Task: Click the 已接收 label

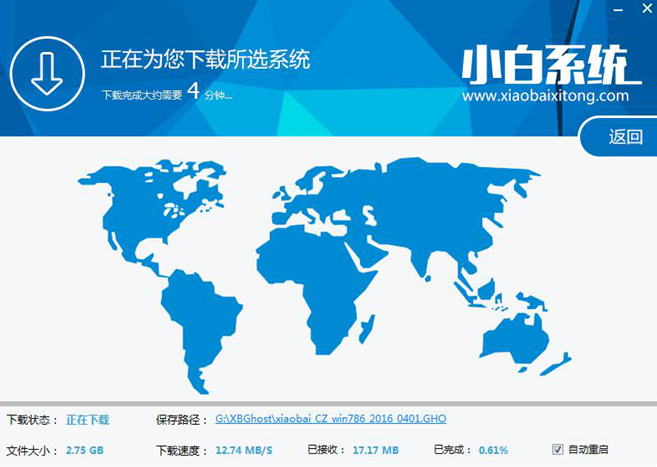Action: click(x=326, y=450)
